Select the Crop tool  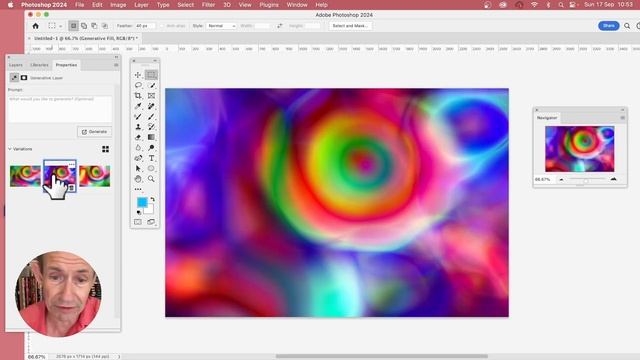click(138, 96)
